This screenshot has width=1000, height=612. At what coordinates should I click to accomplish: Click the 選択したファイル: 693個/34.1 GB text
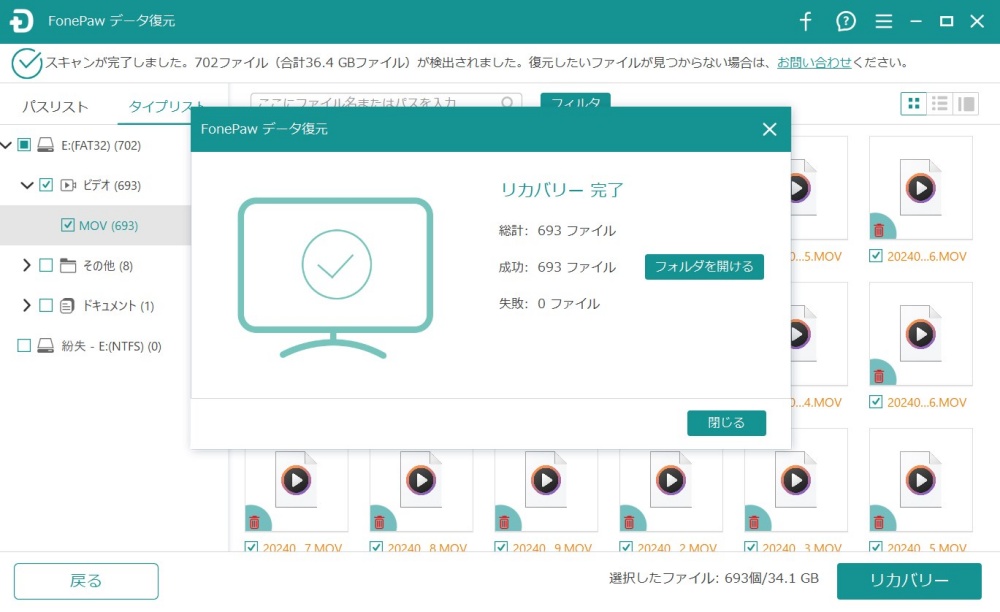[714, 578]
